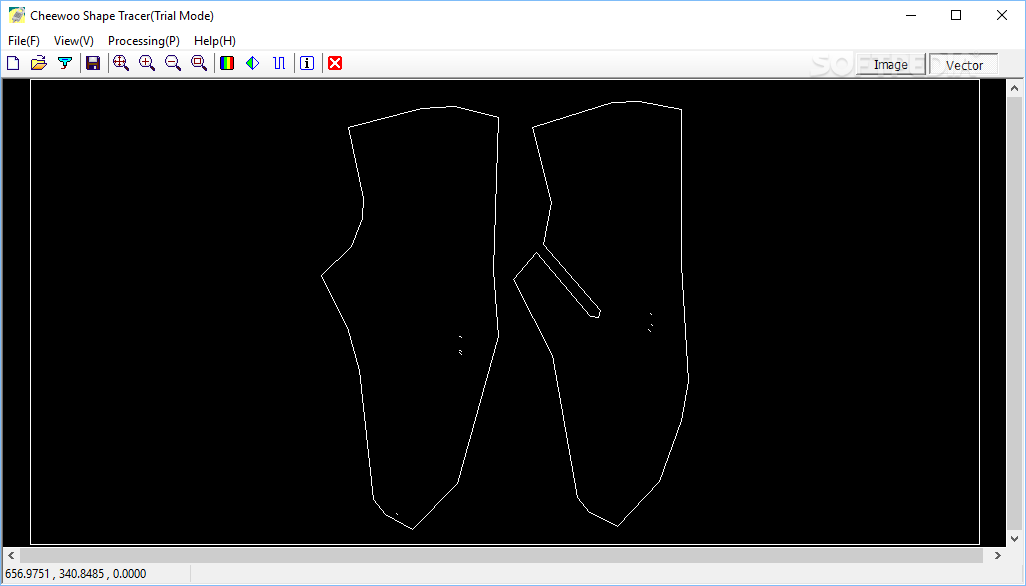The height and width of the screenshot is (586, 1026).
Task: Click the green and blue diamond icon
Action: (x=253, y=63)
